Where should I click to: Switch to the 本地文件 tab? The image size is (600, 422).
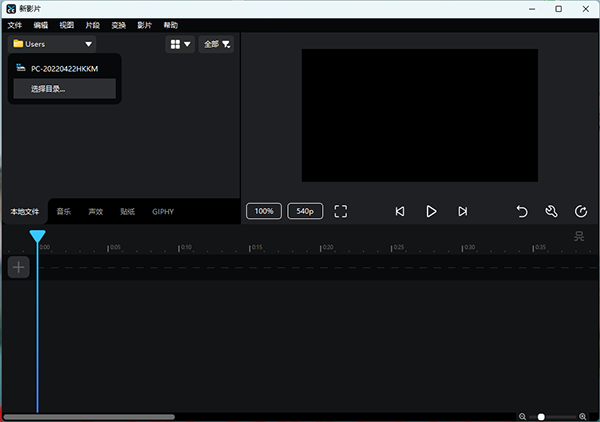tap(25, 212)
